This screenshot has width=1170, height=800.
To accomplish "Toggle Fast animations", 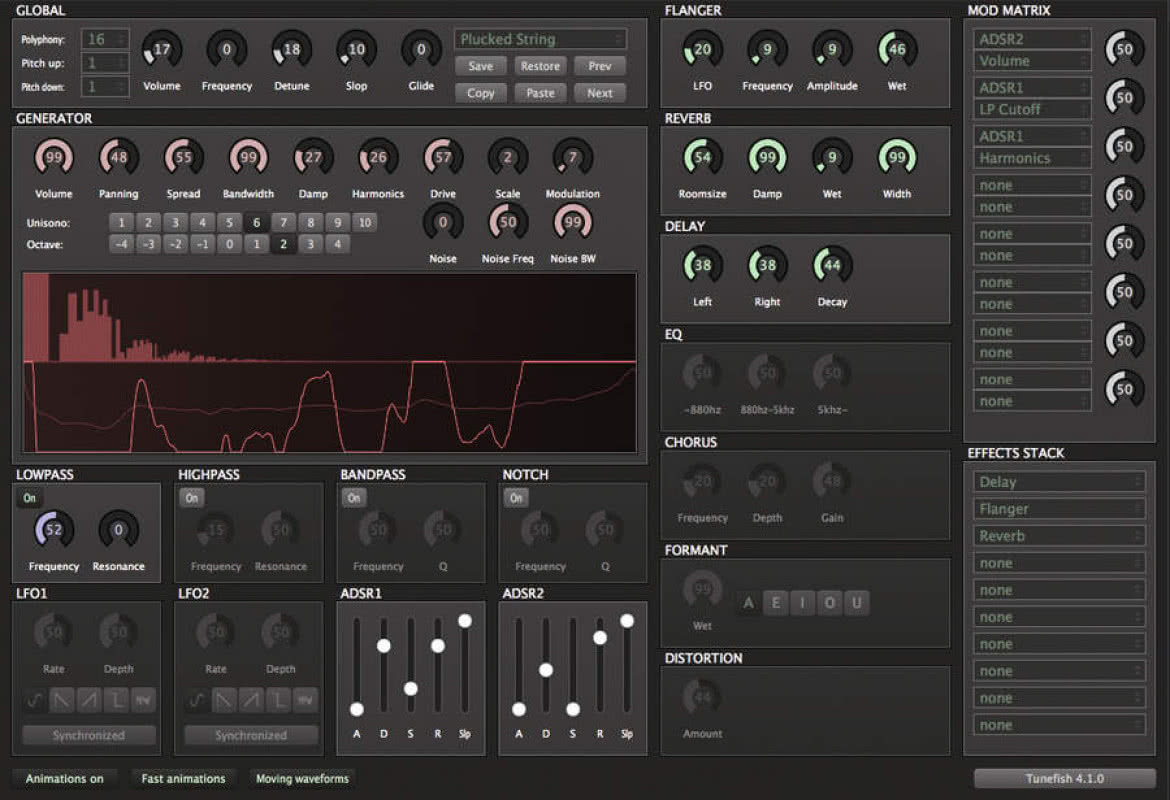I will 183,778.
